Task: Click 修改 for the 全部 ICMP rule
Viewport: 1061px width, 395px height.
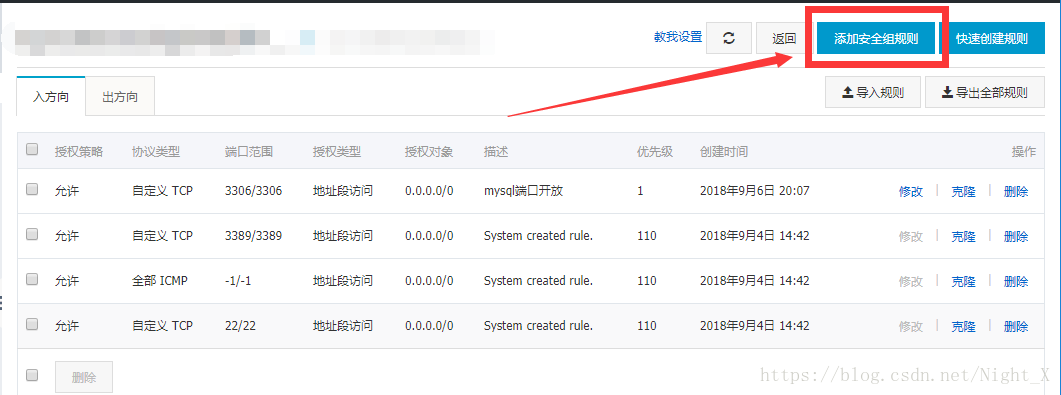Action: coord(911,281)
